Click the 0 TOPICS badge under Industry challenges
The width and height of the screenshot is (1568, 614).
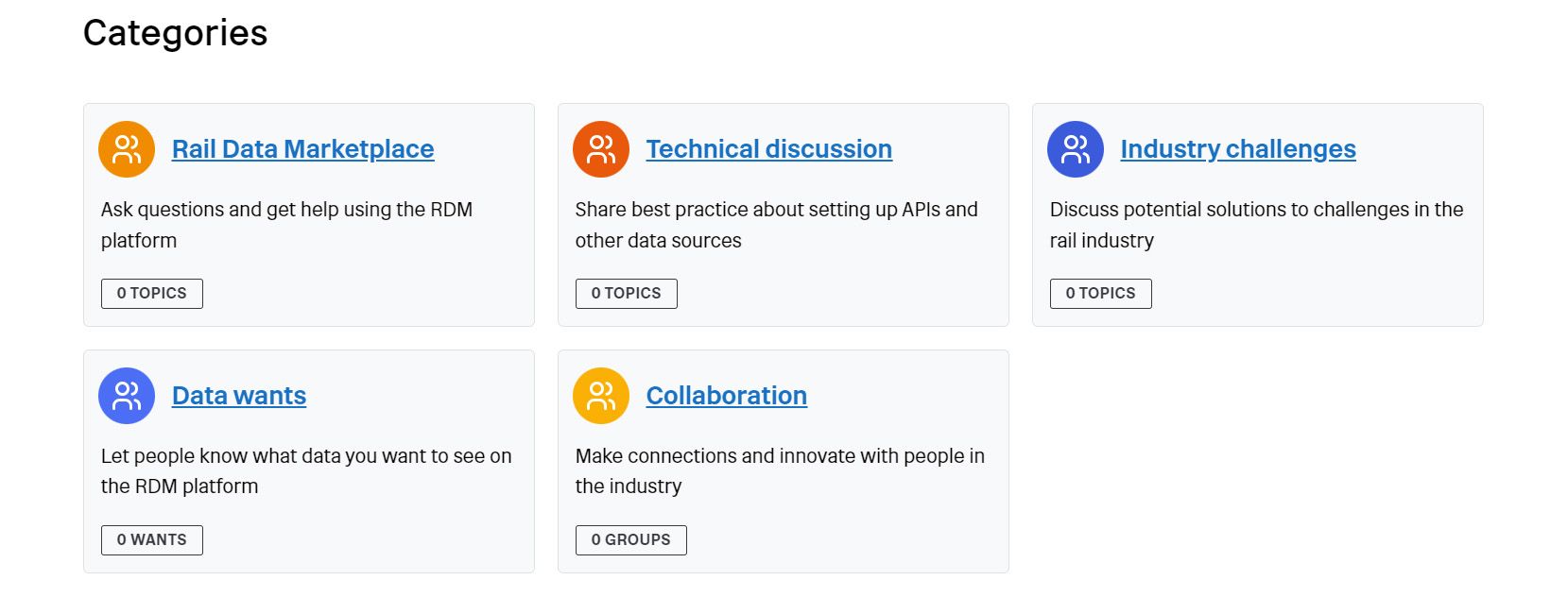coord(1100,293)
